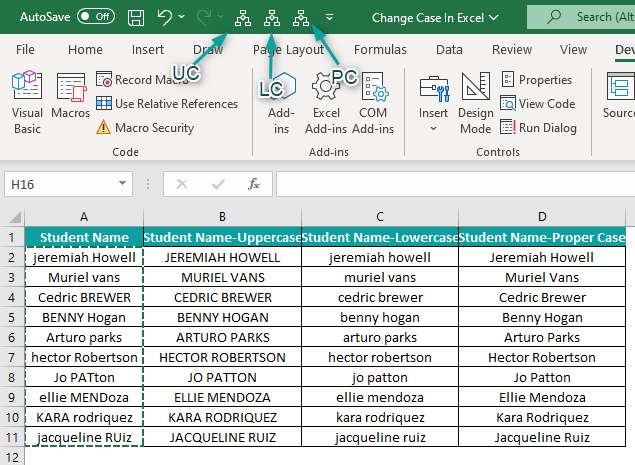
Task: Open the XML Source pane
Action: [620, 96]
